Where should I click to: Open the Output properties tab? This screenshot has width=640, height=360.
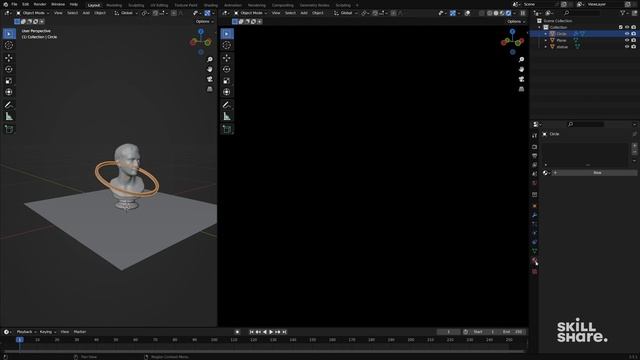coord(534,156)
